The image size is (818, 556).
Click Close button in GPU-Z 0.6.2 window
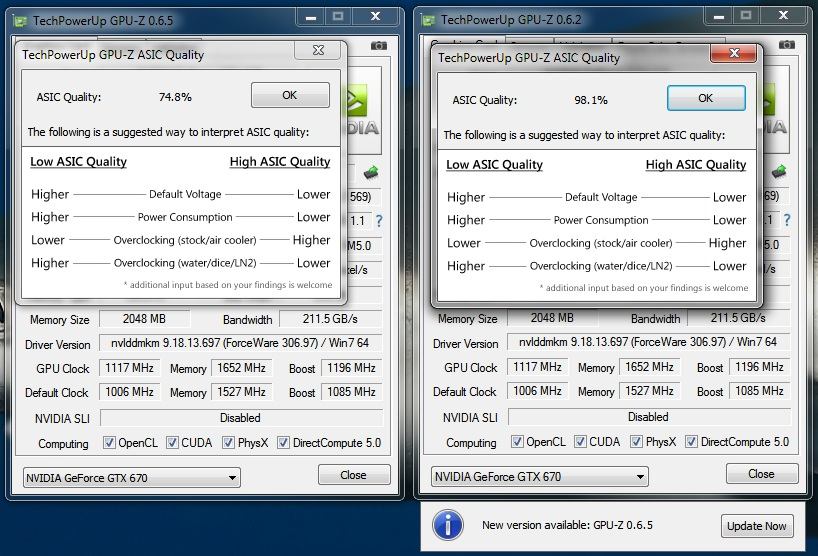[762, 474]
